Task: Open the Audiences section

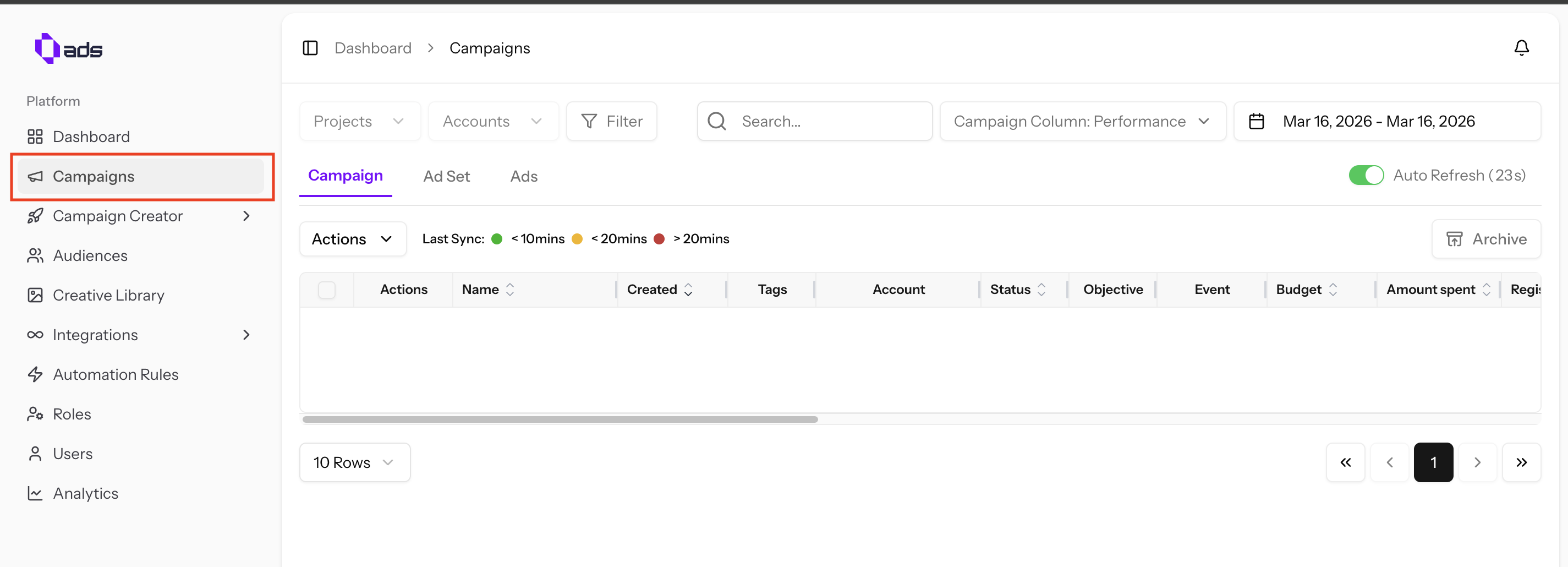Action: pyautogui.click(x=90, y=255)
